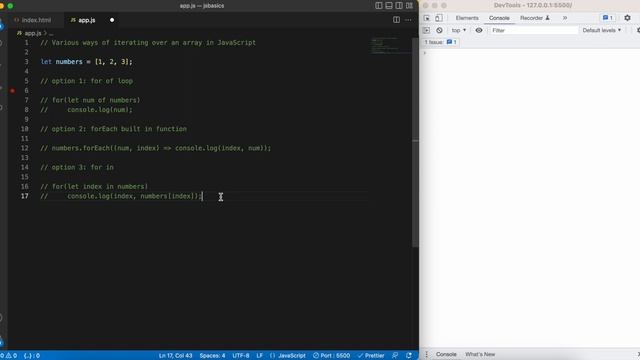Open the 1 Issue link in console
This screenshot has width=640, height=360.
[440, 42]
